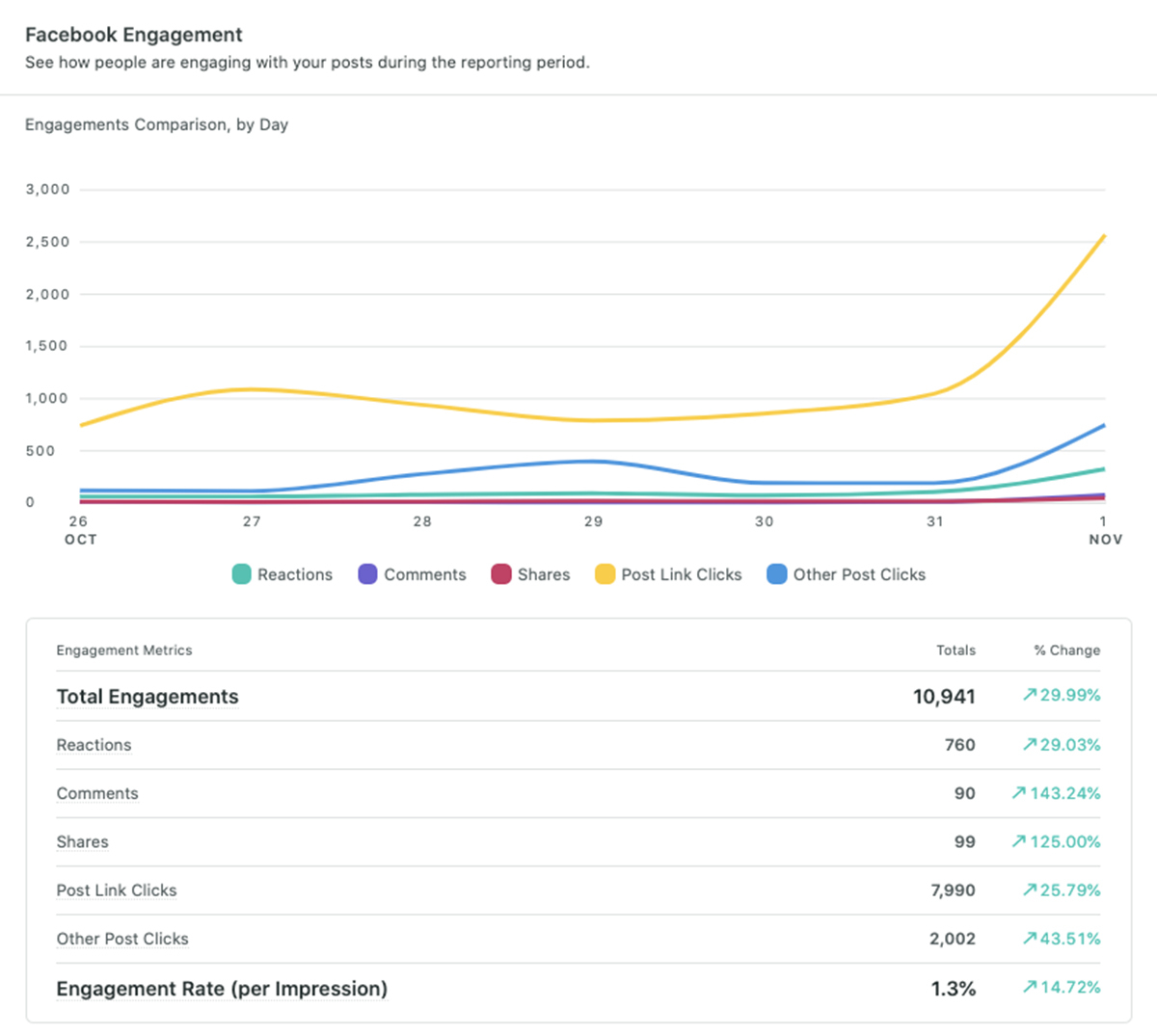
Task: Click the yellow line's peak on Nov 1
Action: (x=1105, y=236)
